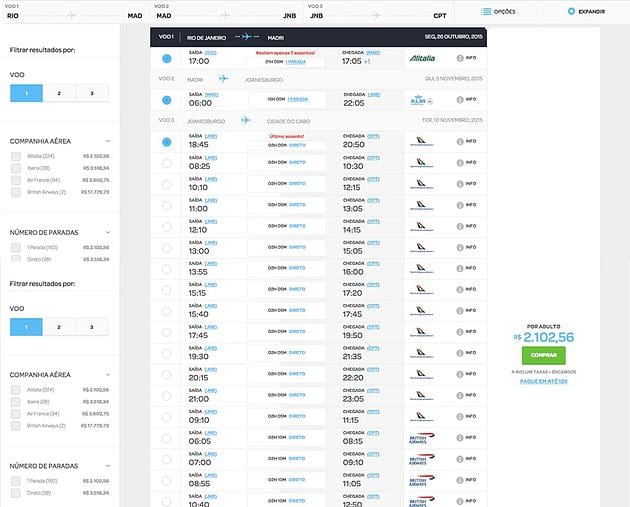Collapse the top NÚMERO DE PARADAS section
This screenshot has height=507, width=630.
(x=108, y=233)
